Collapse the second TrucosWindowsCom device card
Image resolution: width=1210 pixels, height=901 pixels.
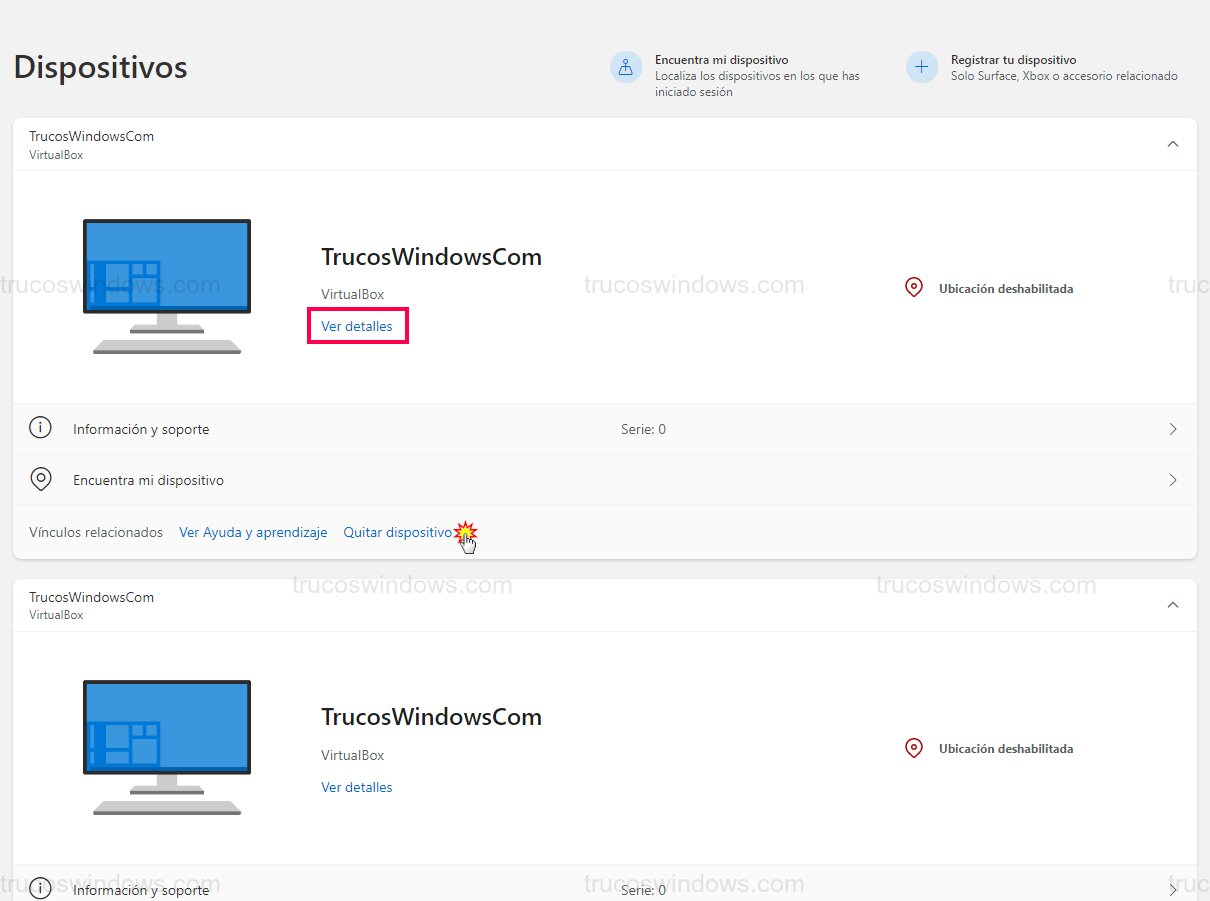click(x=1173, y=605)
